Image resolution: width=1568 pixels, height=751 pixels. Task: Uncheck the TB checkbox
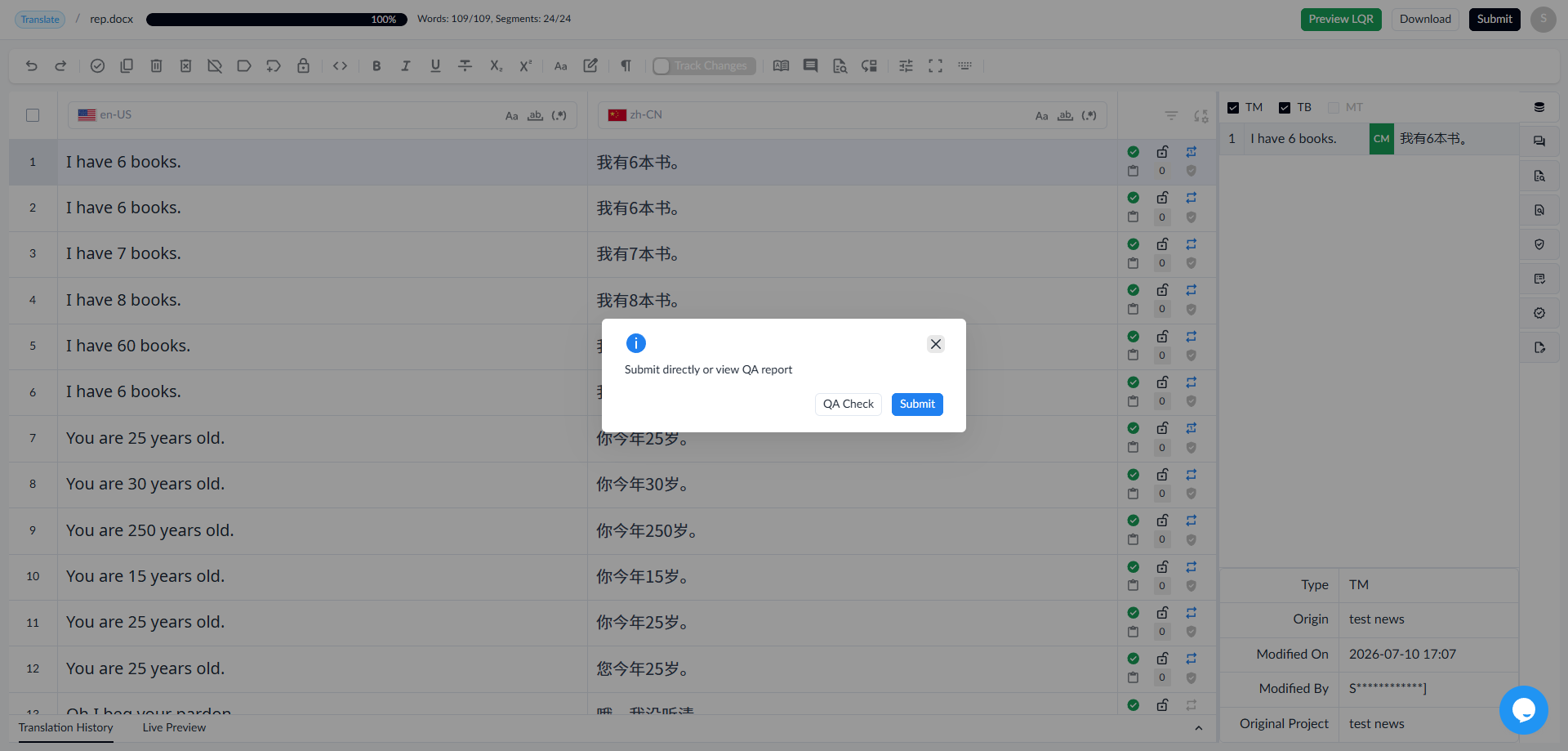[x=1285, y=108]
